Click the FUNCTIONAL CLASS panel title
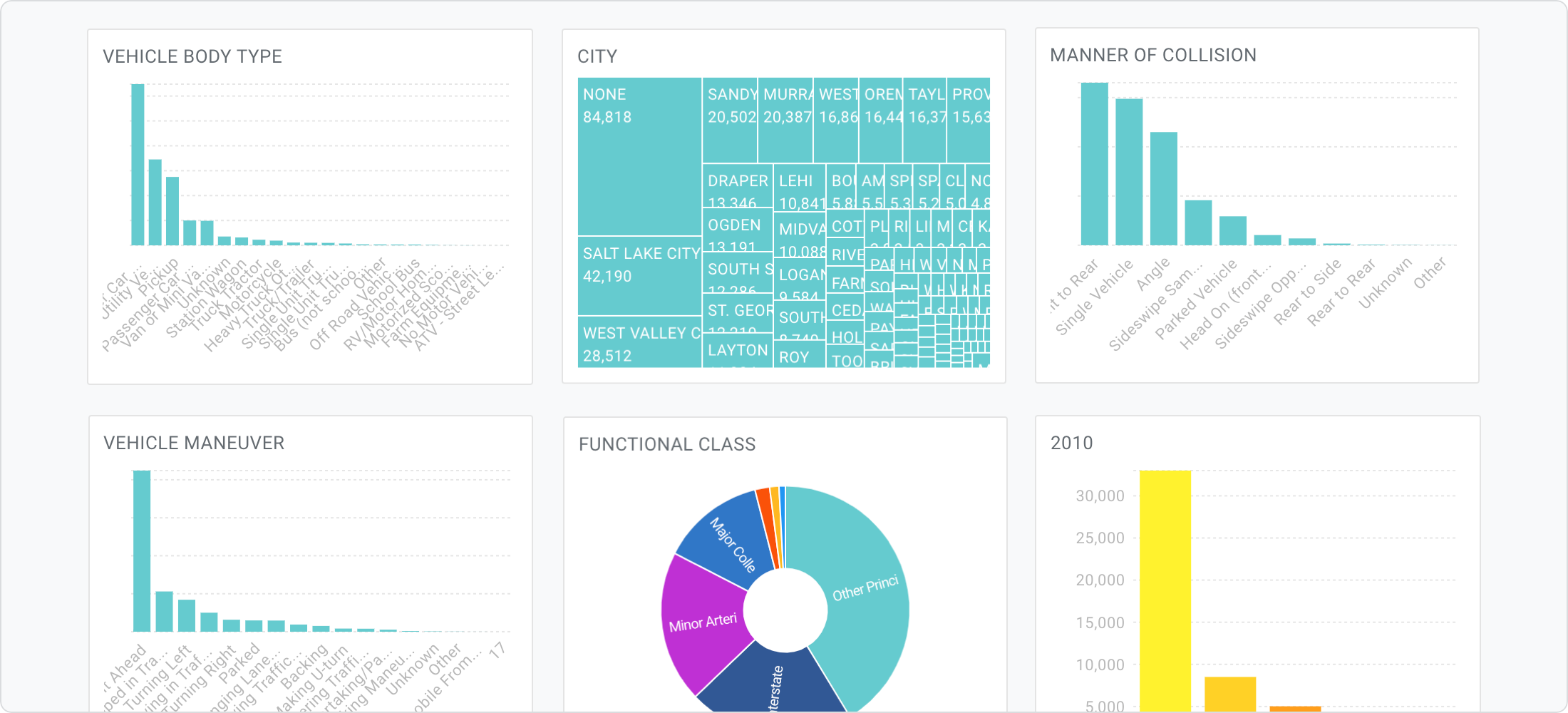 [667, 444]
